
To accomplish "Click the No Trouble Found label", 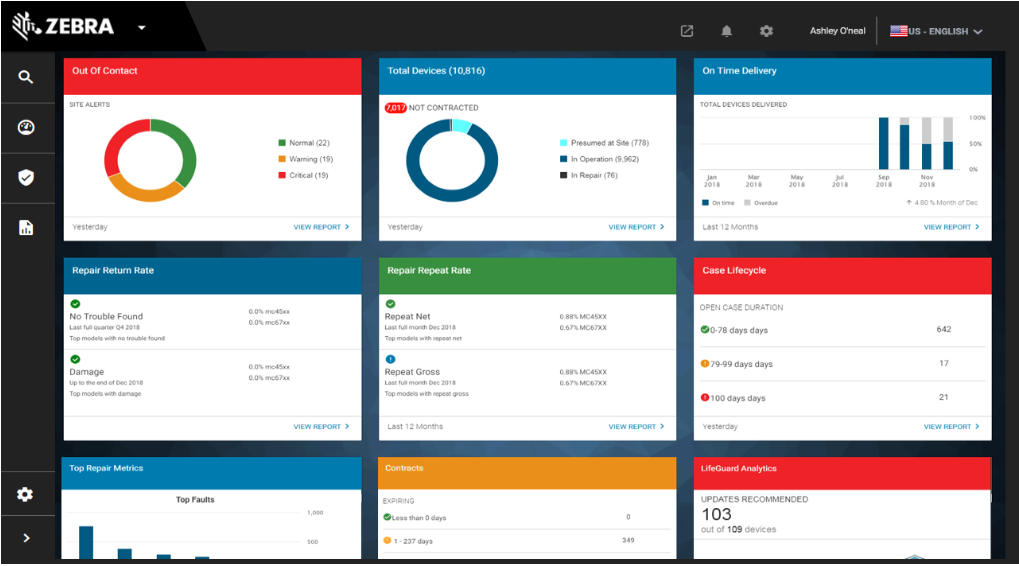I will tap(106, 316).
